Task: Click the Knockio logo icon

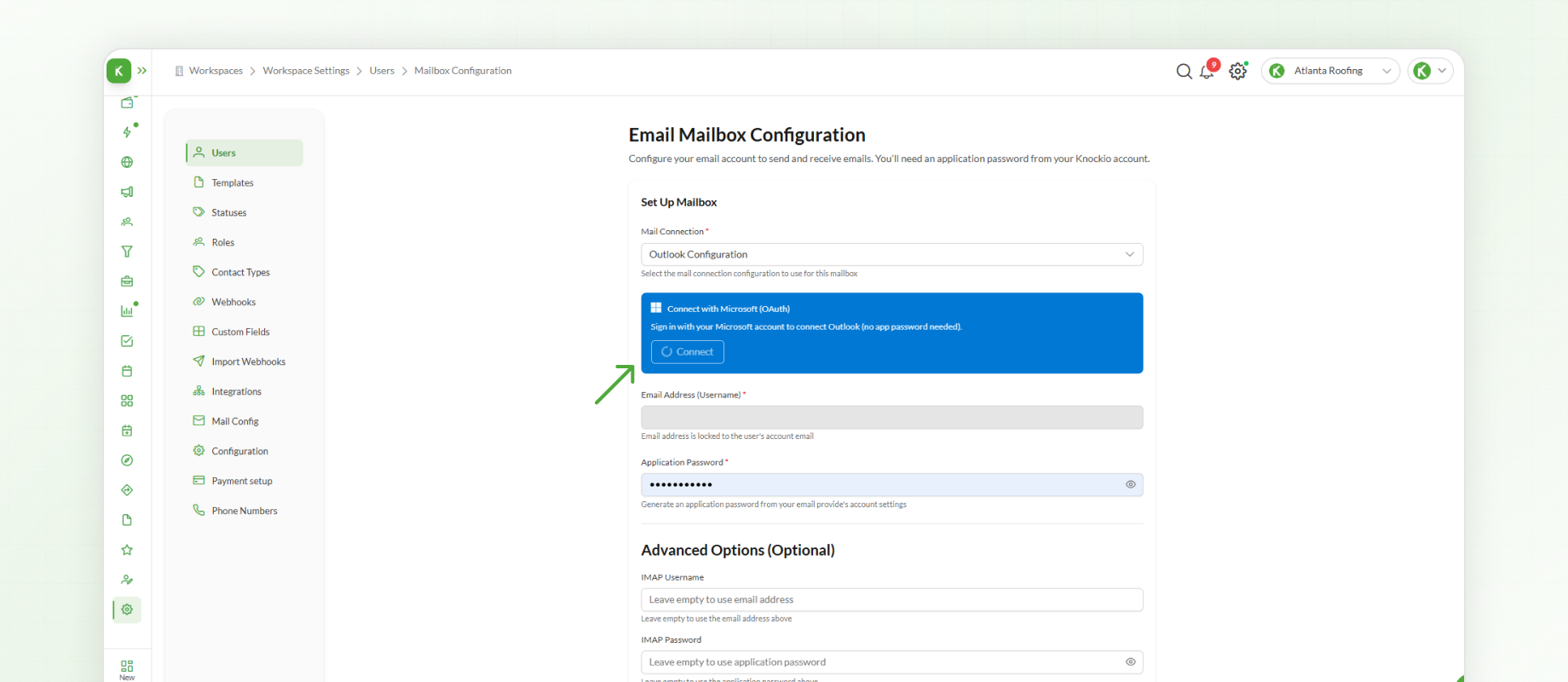Action: pyautogui.click(x=118, y=71)
